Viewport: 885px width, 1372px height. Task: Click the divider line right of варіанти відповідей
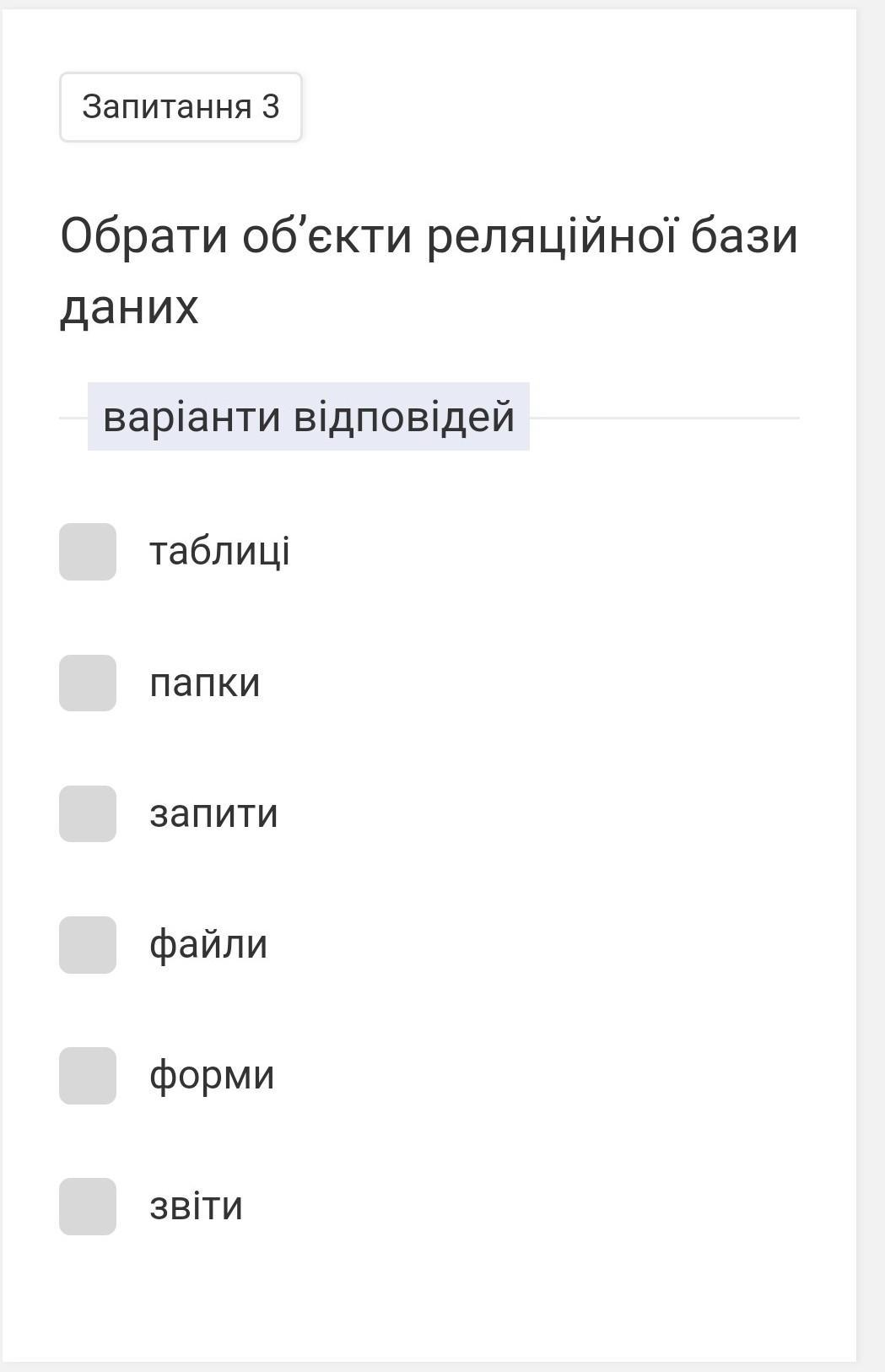point(665,418)
